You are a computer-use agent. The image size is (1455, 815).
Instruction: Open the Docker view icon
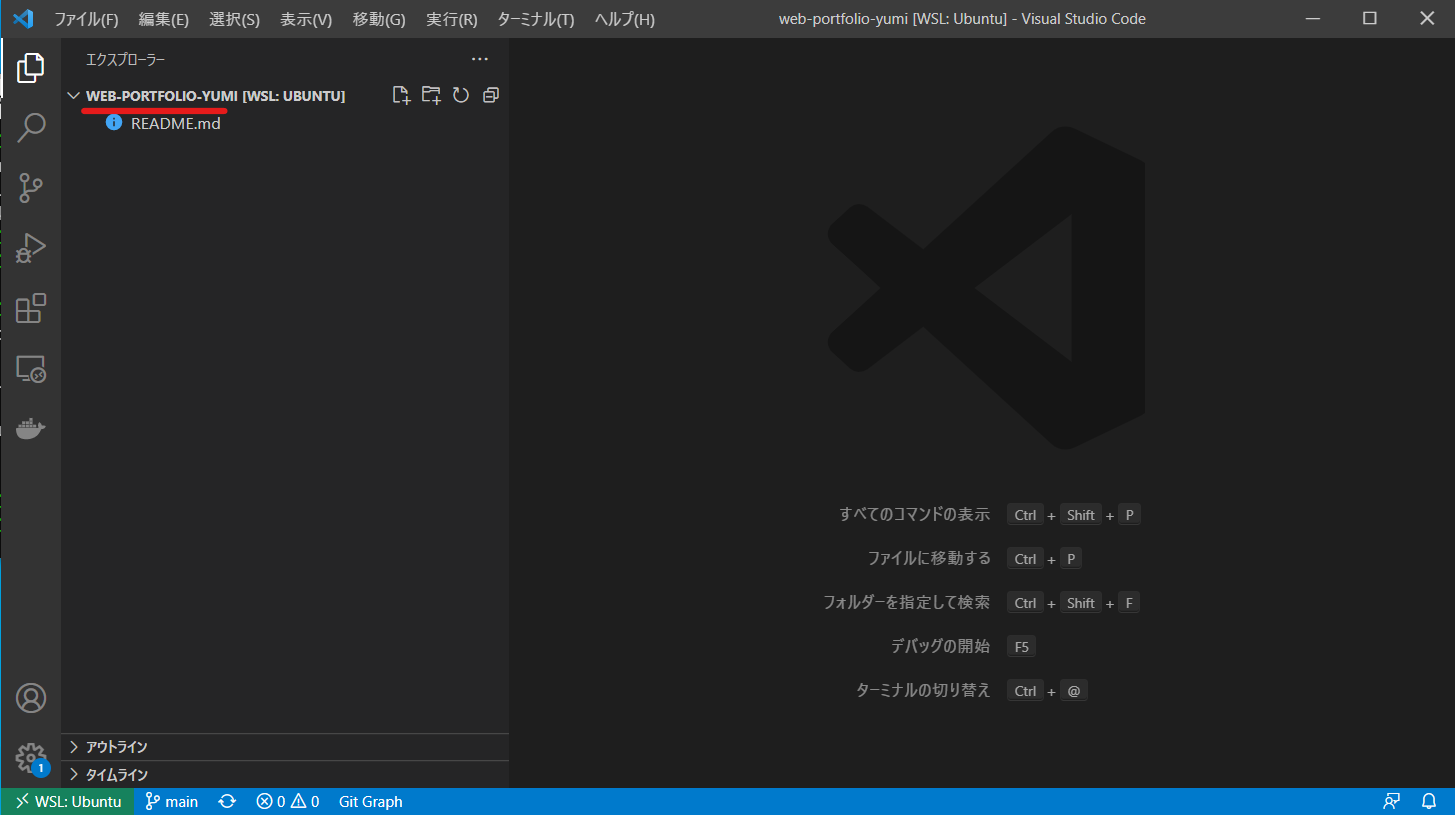coord(31,429)
